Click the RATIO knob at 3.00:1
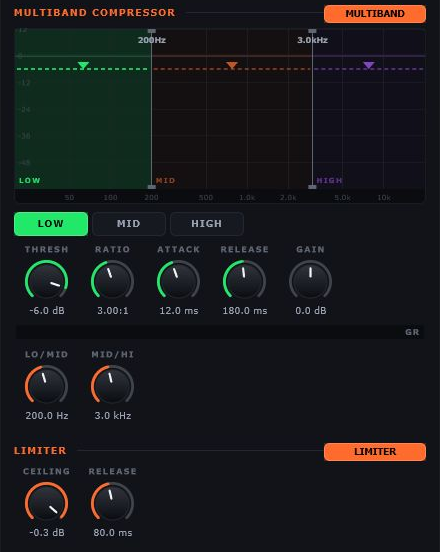 (x=112, y=281)
